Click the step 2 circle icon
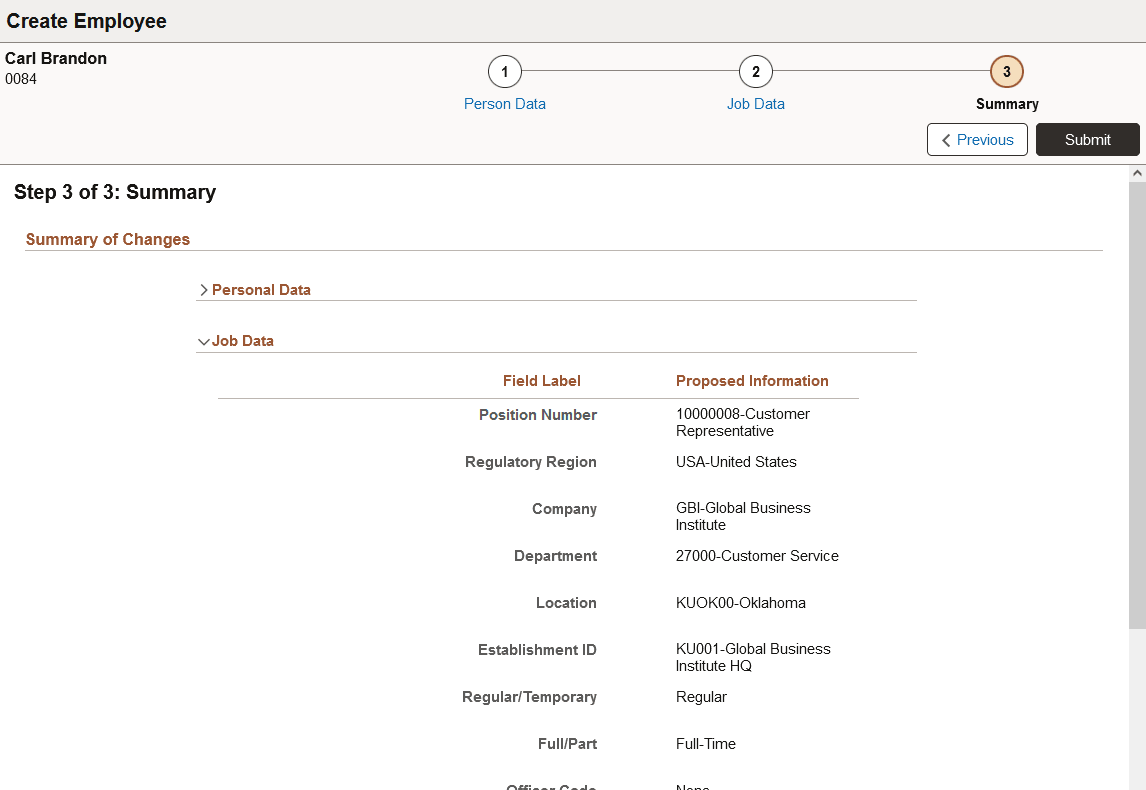 (x=755, y=72)
